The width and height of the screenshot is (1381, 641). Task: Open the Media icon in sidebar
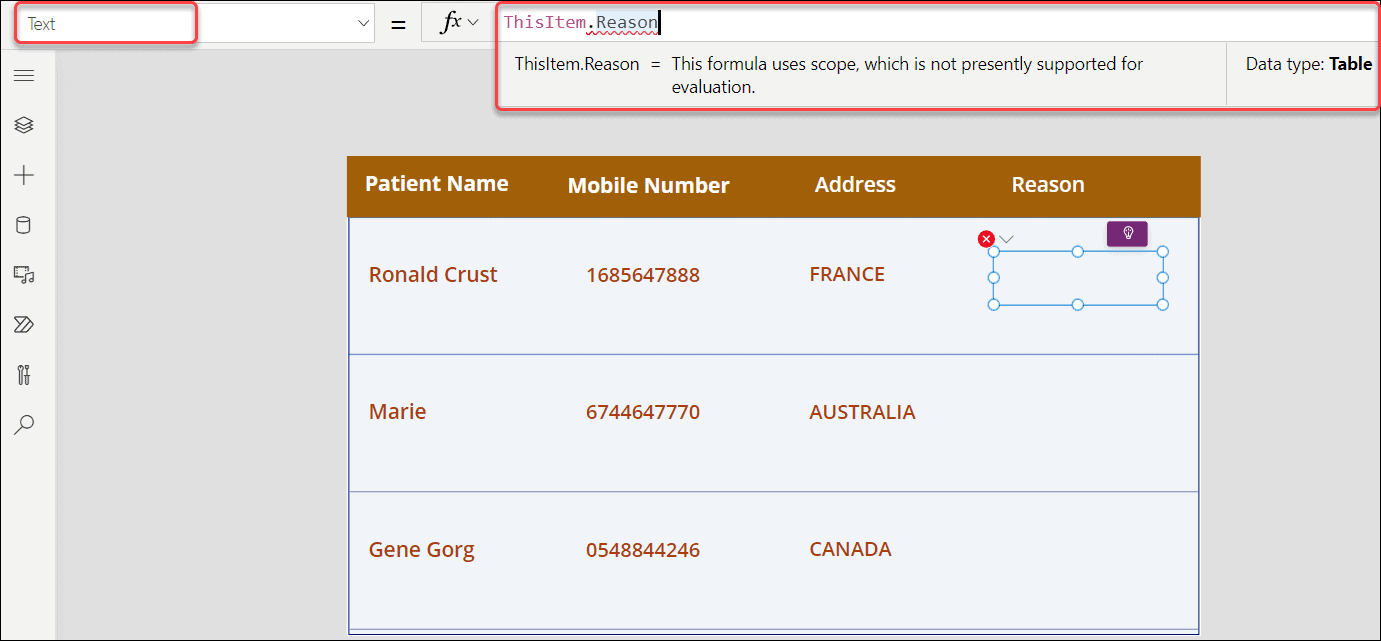[24, 275]
